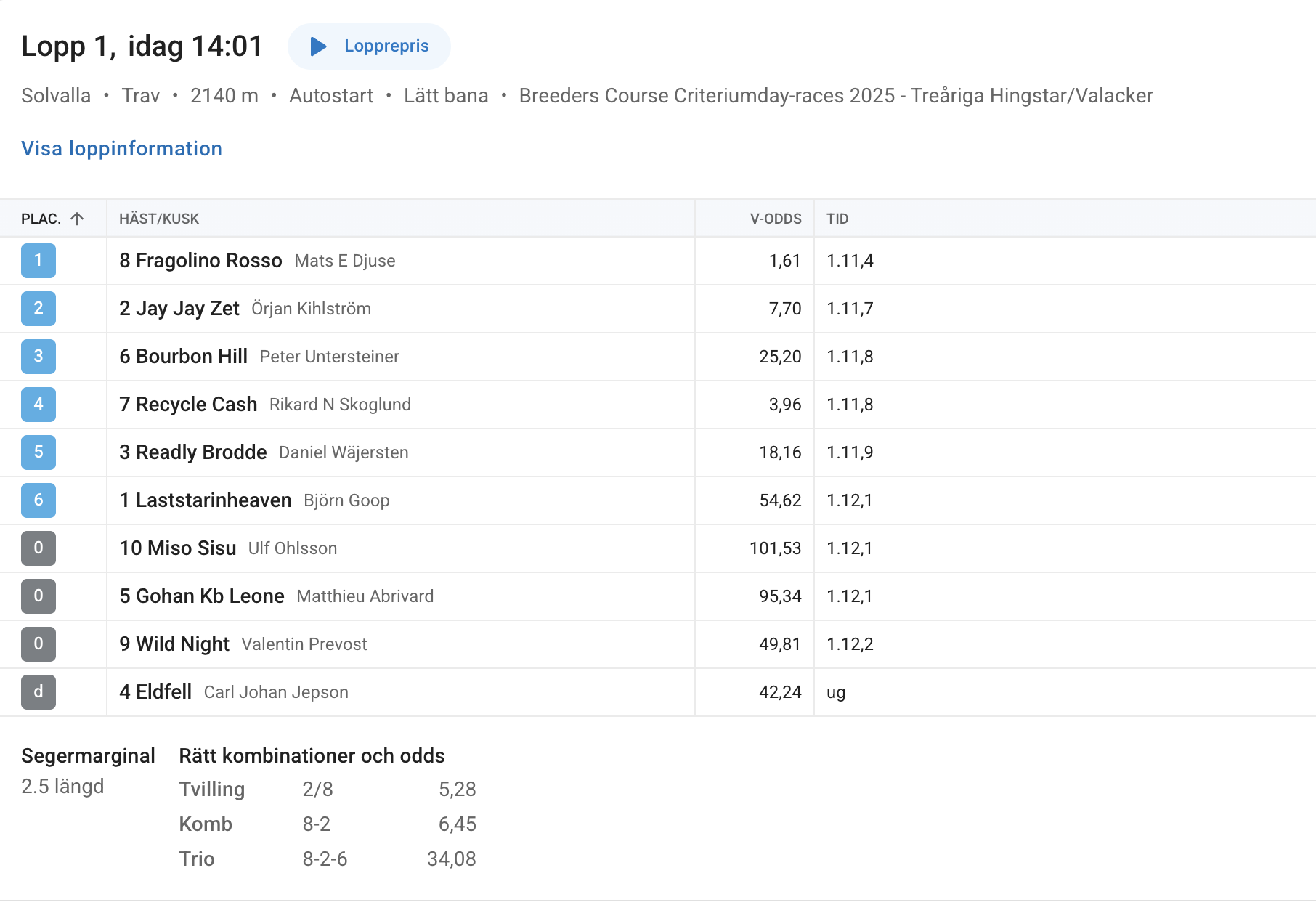Open horse 8 Fragolino Rosso
The width and height of the screenshot is (1316, 905).
pos(200,261)
